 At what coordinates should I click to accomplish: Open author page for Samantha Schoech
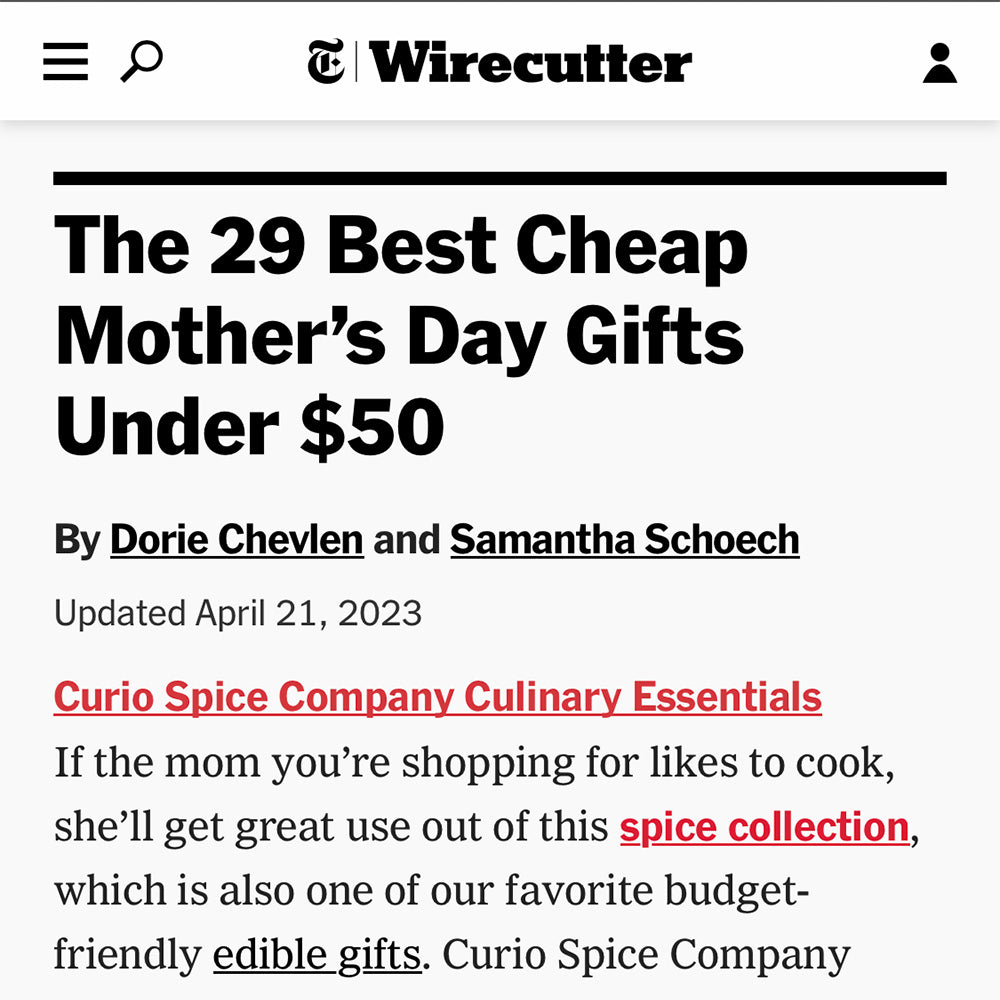click(x=624, y=540)
